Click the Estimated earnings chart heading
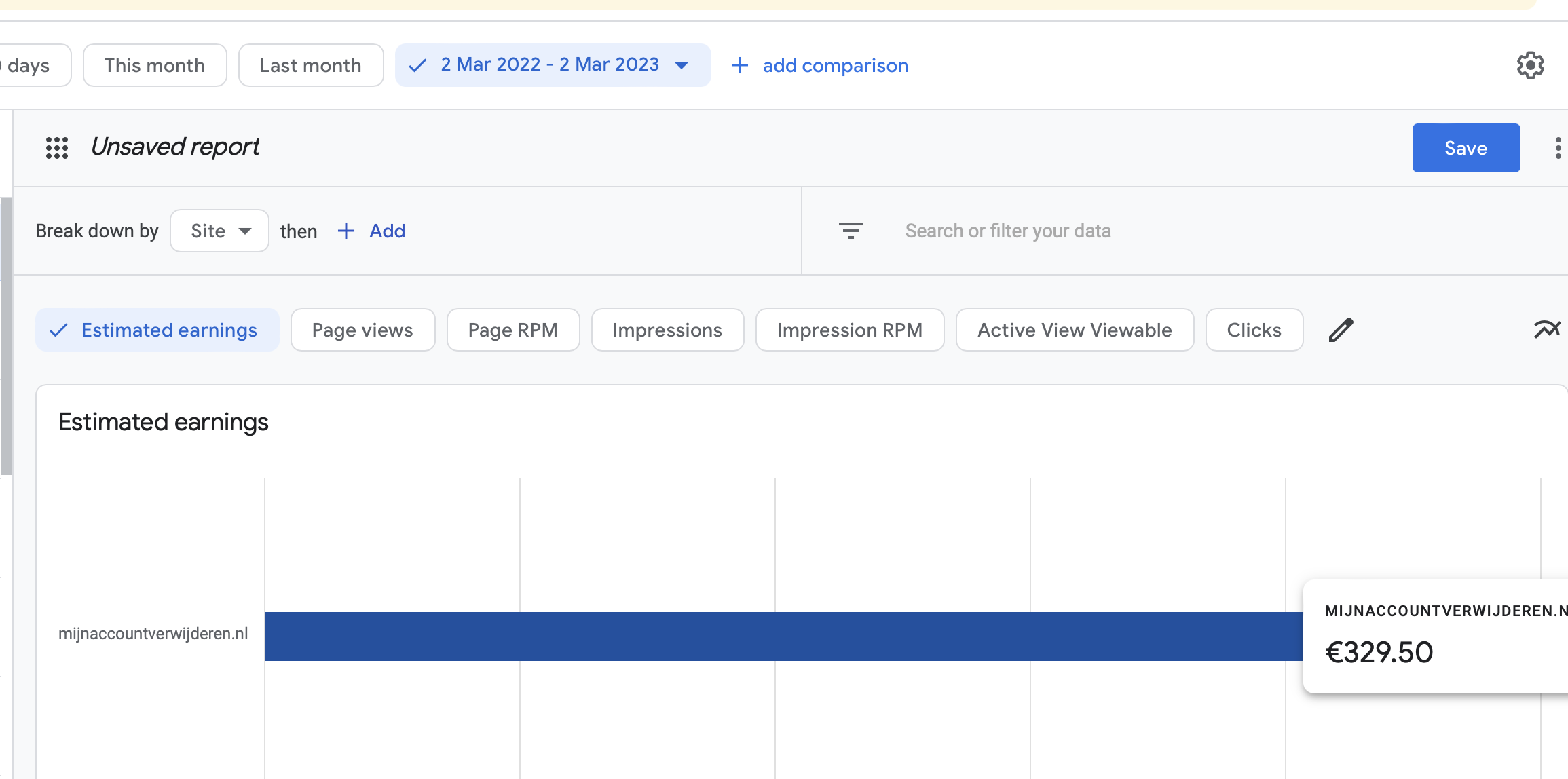 (164, 422)
